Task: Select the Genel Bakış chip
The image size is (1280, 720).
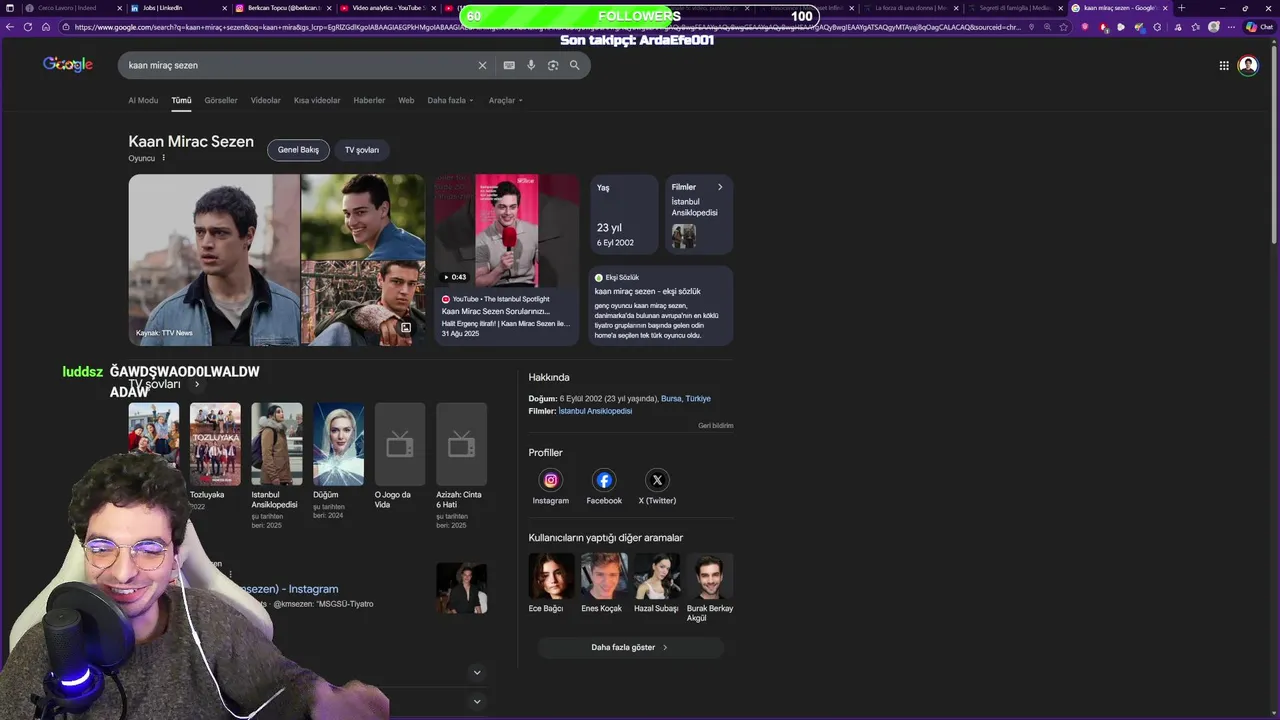Action: point(298,150)
